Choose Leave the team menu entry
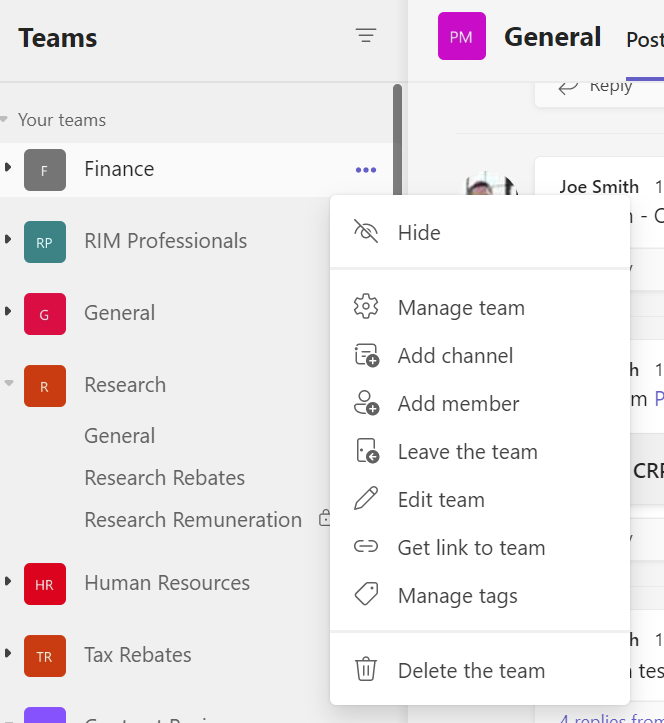 [480, 451]
